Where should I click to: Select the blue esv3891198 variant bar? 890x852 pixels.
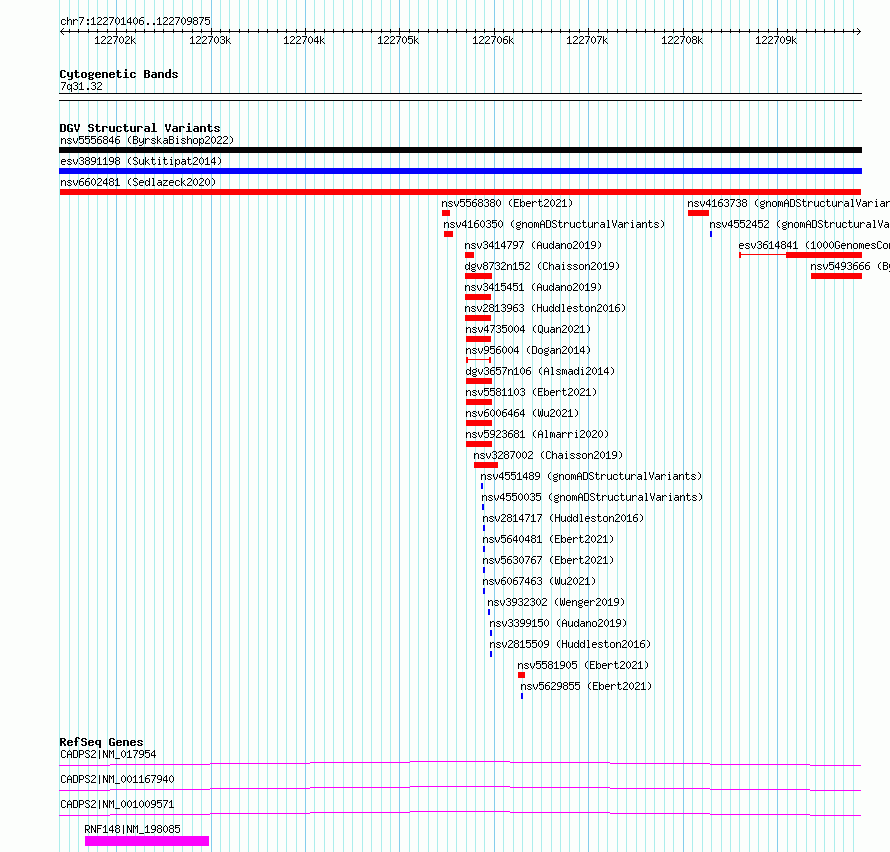(460, 171)
